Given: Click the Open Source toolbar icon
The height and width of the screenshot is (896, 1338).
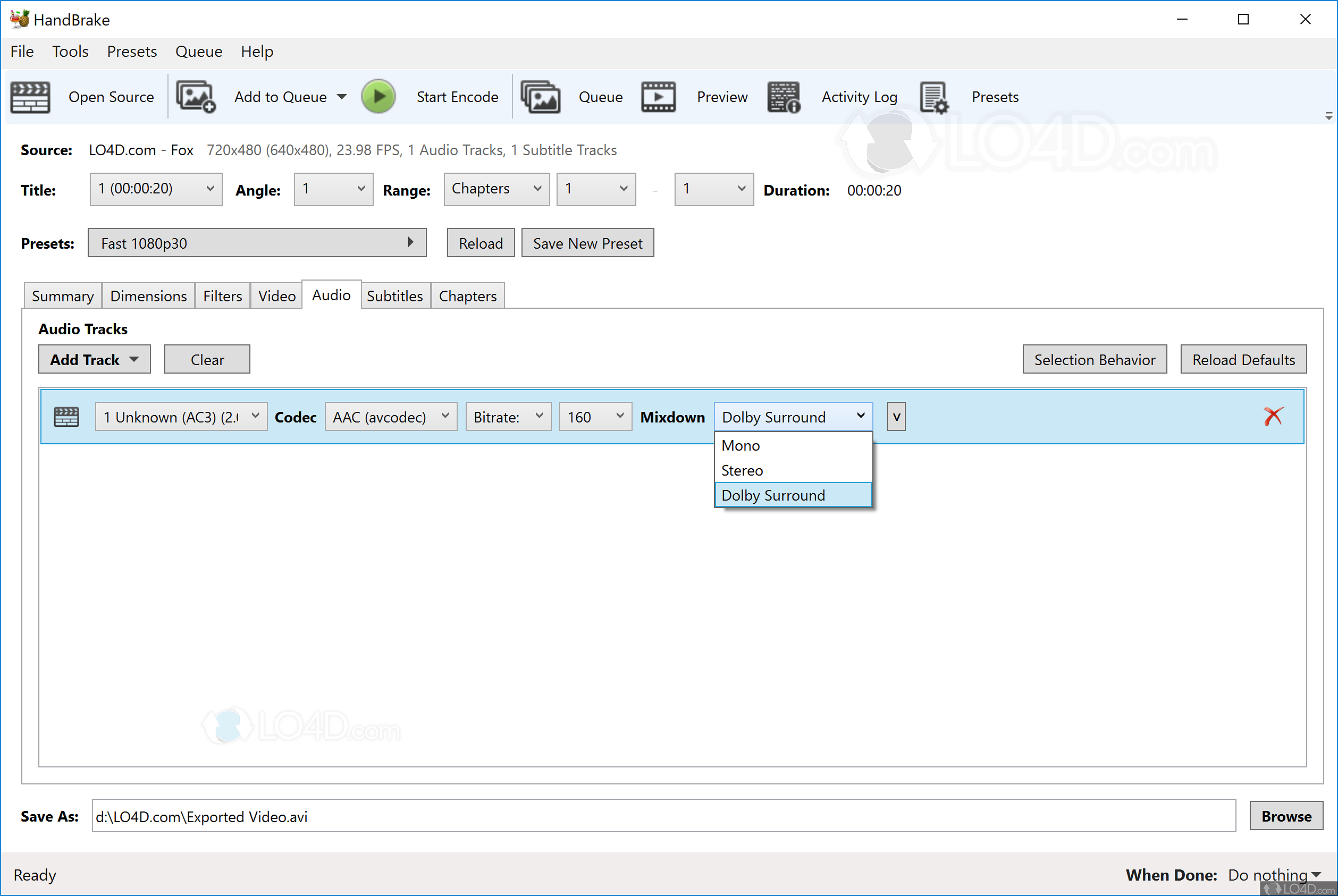Looking at the screenshot, I should (x=30, y=97).
